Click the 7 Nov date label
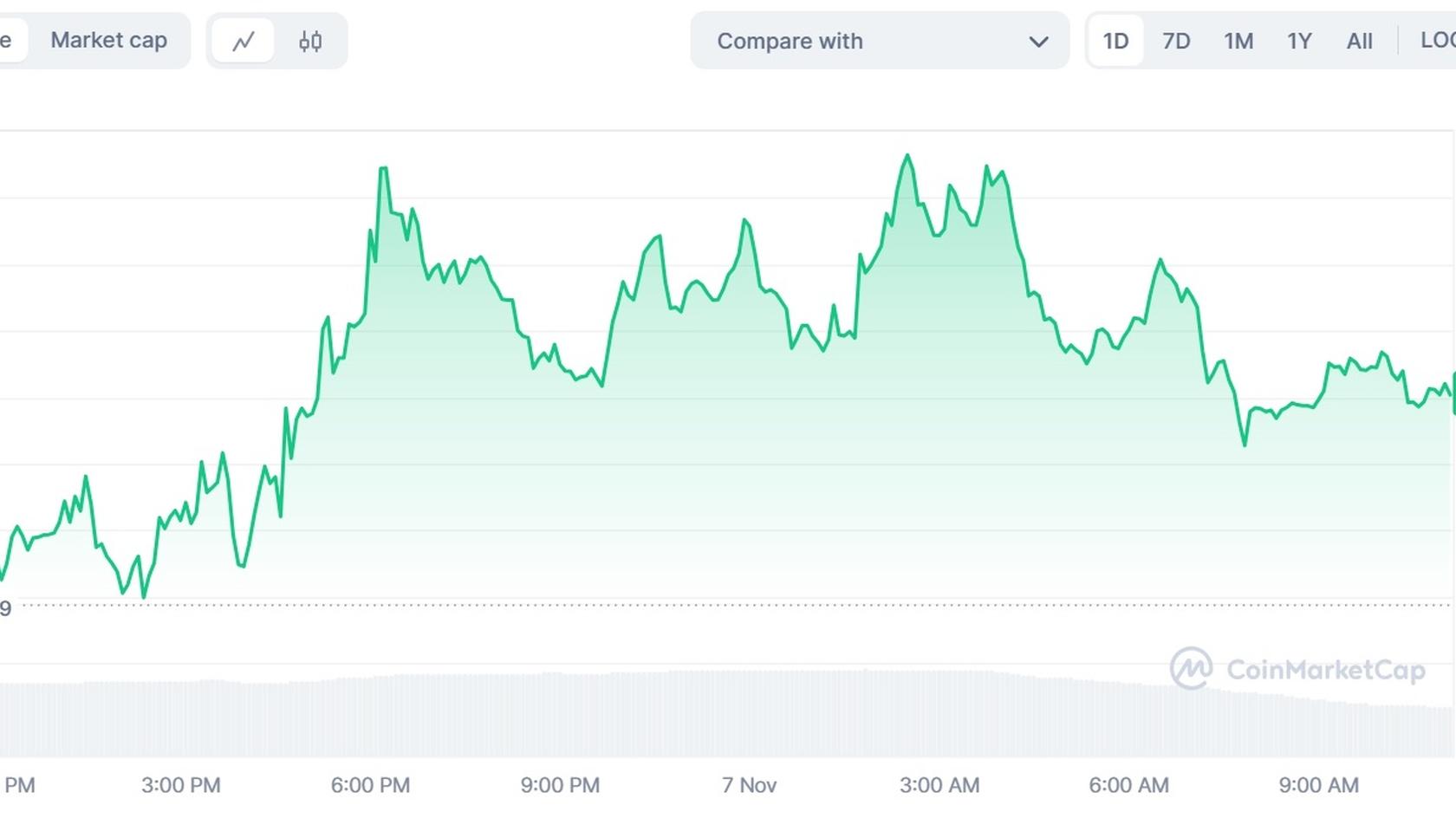This screenshot has height=818, width=1456. pyautogui.click(x=749, y=785)
